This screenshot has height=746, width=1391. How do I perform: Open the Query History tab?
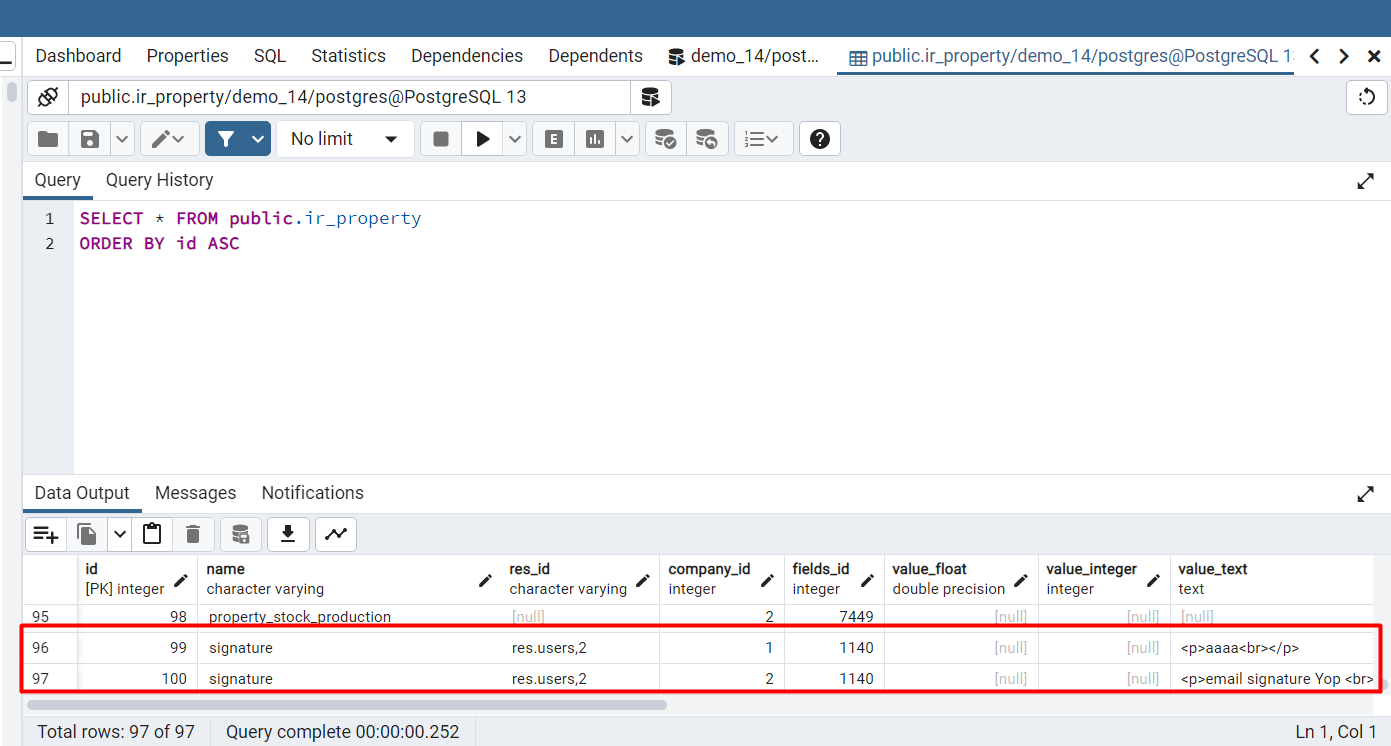click(x=159, y=180)
